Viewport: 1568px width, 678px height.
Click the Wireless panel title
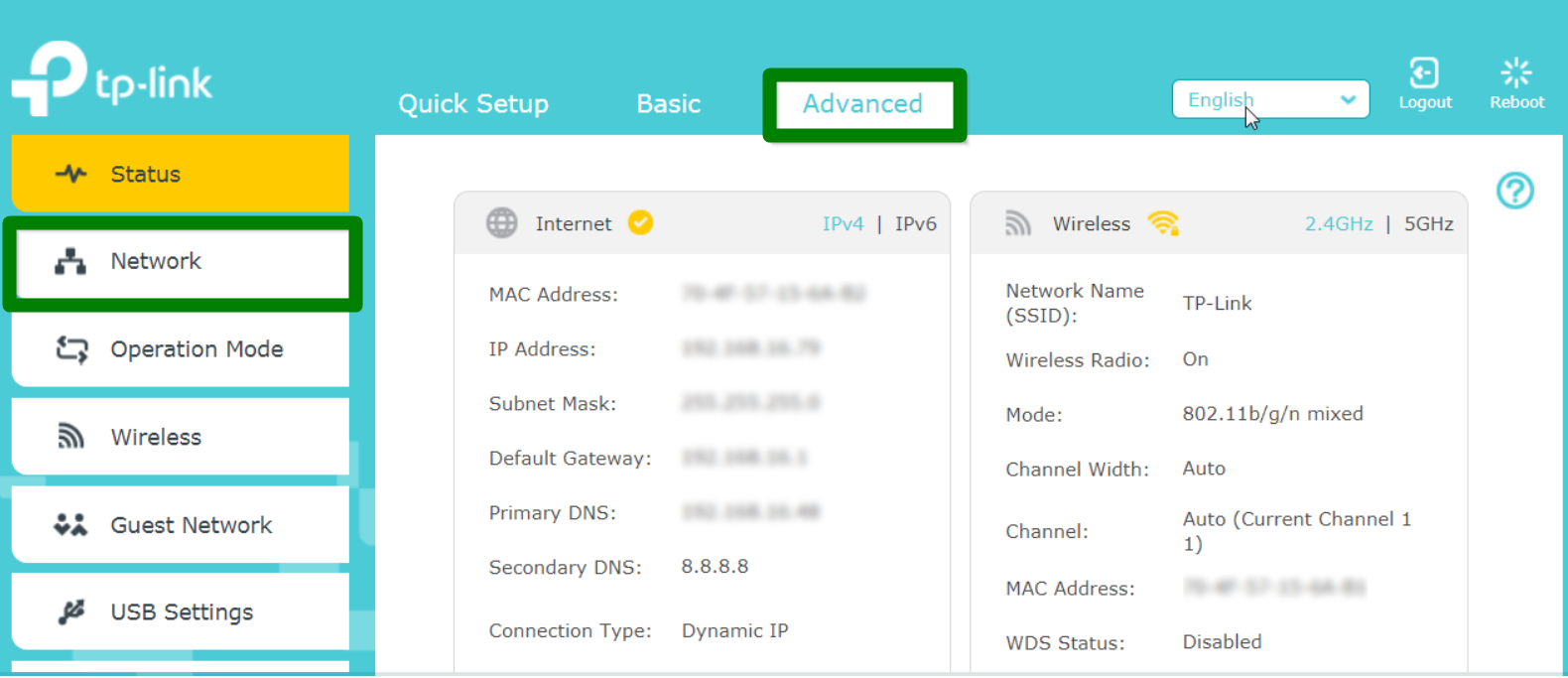pos(1092,224)
